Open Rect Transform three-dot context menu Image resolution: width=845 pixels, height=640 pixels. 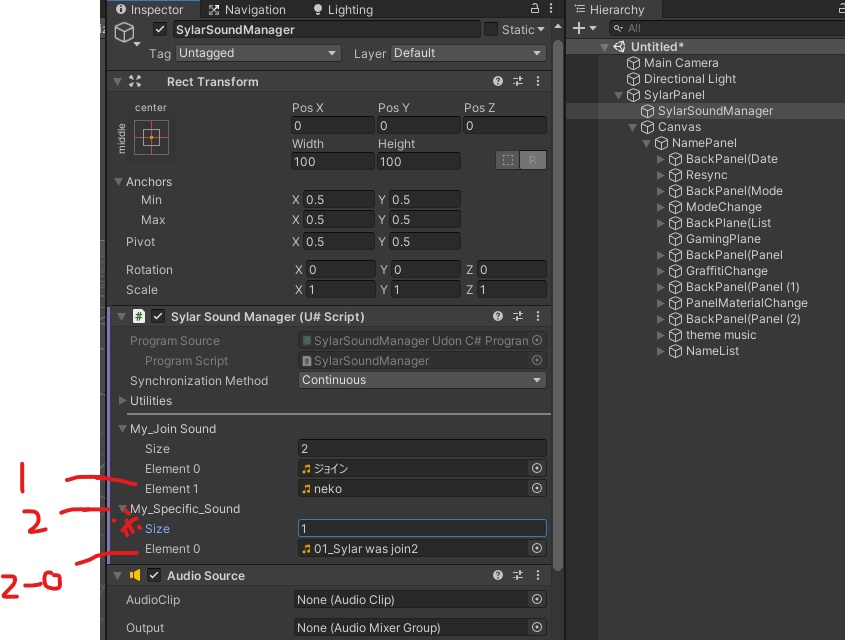tap(538, 81)
